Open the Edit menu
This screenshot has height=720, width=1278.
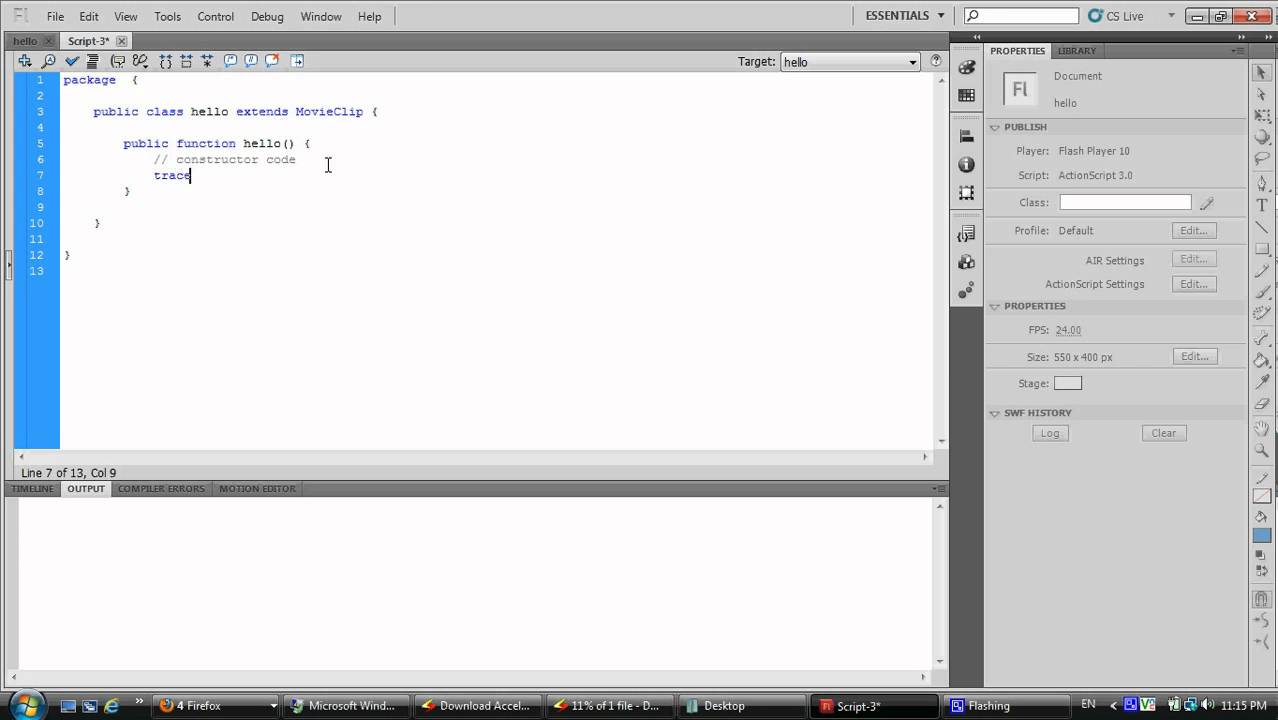[x=89, y=16]
